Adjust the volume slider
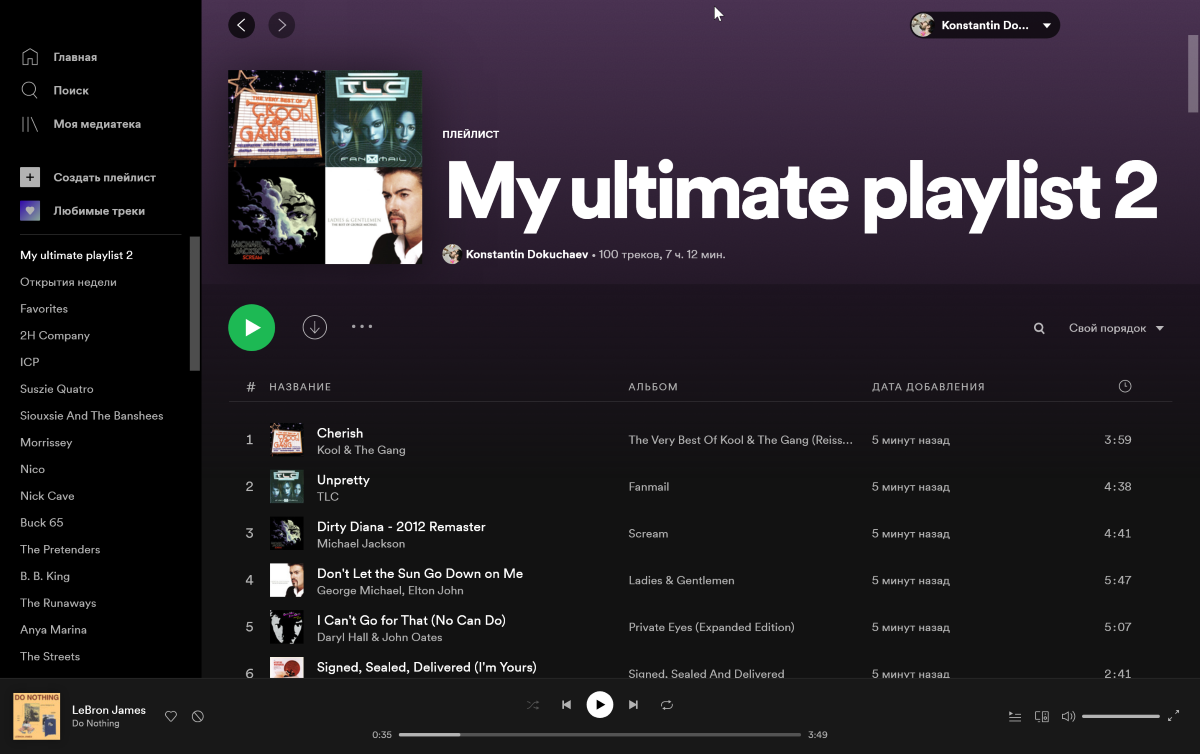Image resolution: width=1200 pixels, height=754 pixels. (x=1121, y=716)
